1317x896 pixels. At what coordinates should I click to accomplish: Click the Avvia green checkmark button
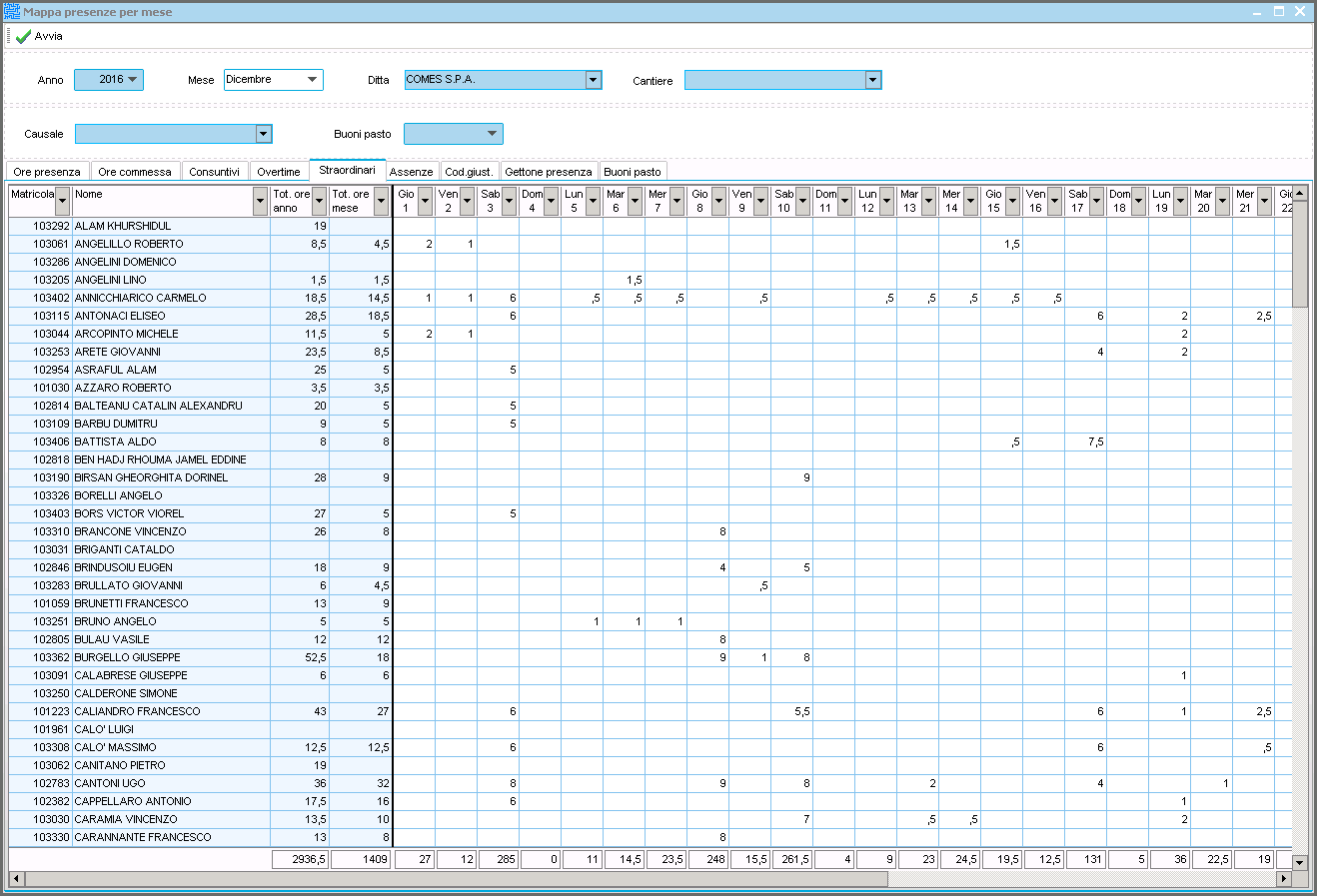tap(39, 36)
